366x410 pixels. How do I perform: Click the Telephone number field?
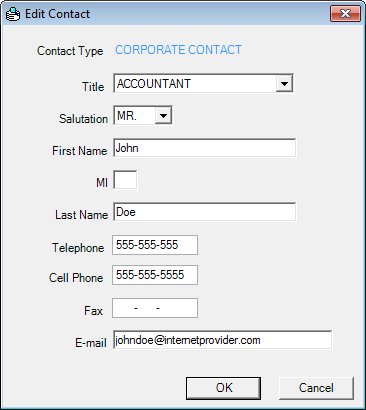click(155, 245)
